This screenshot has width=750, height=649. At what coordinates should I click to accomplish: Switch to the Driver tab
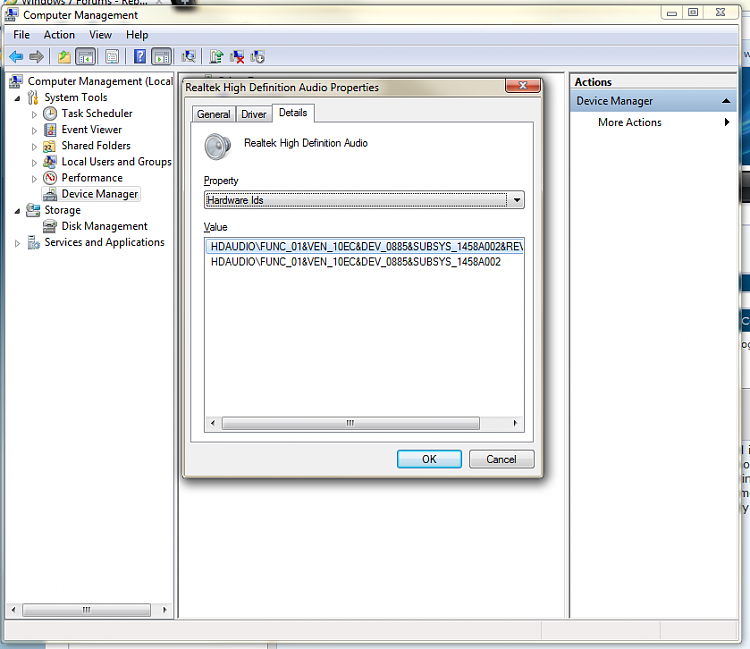[254, 114]
